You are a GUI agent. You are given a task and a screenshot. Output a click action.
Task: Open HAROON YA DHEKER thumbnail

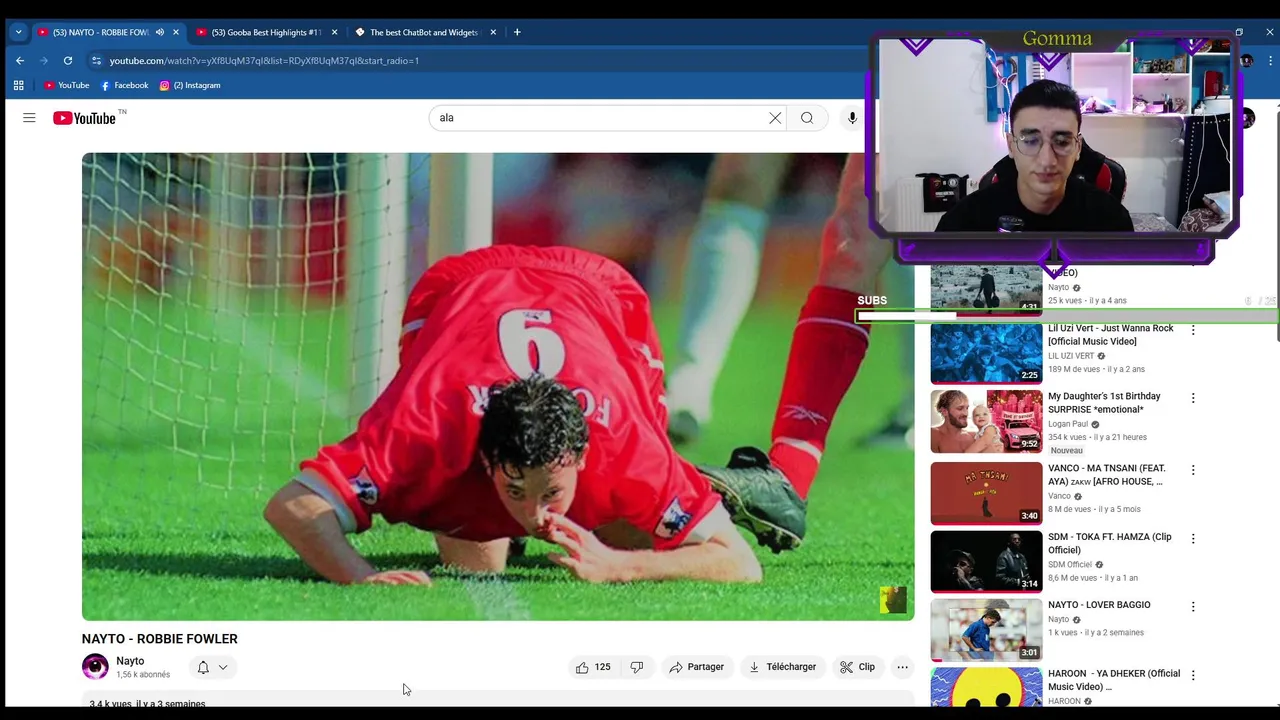coord(986,687)
